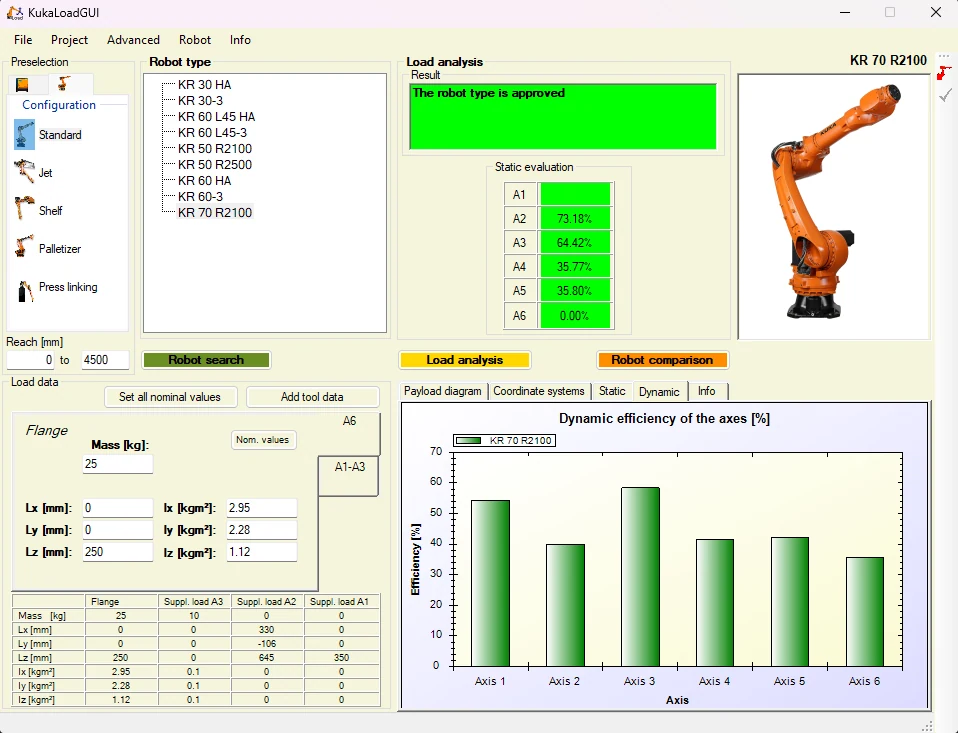Image resolution: width=958 pixels, height=733 pixels.
Task: Click the red robot icon at right edge
Action: click(x=945, y=73)
